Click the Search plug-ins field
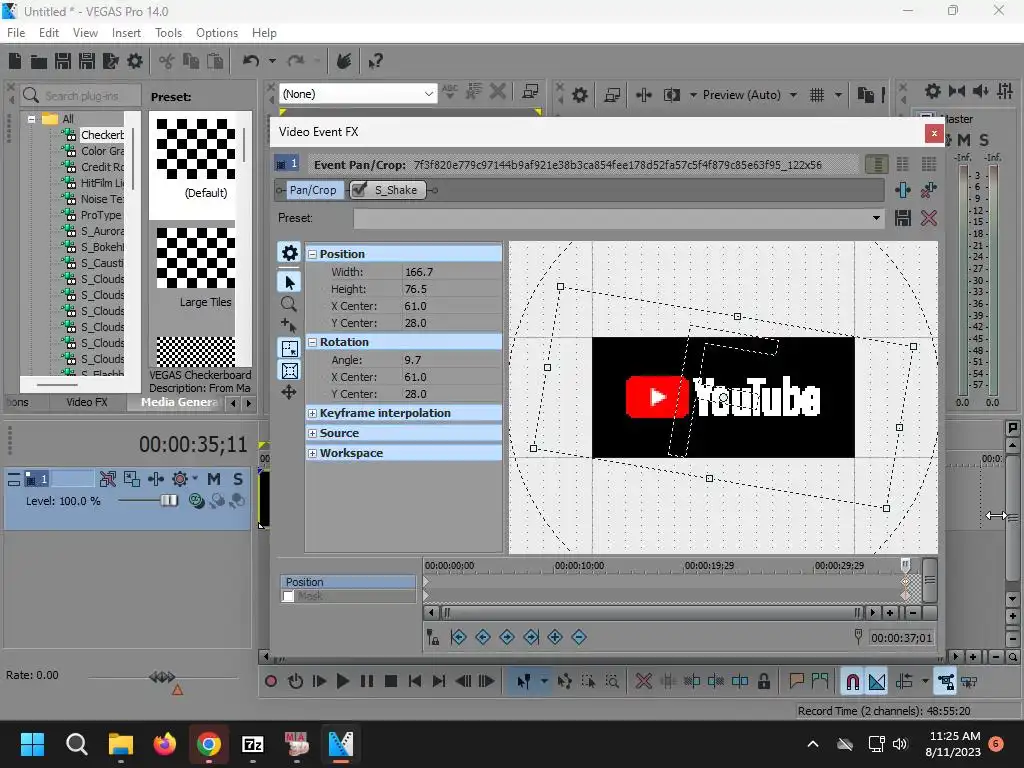 (82, 96)
